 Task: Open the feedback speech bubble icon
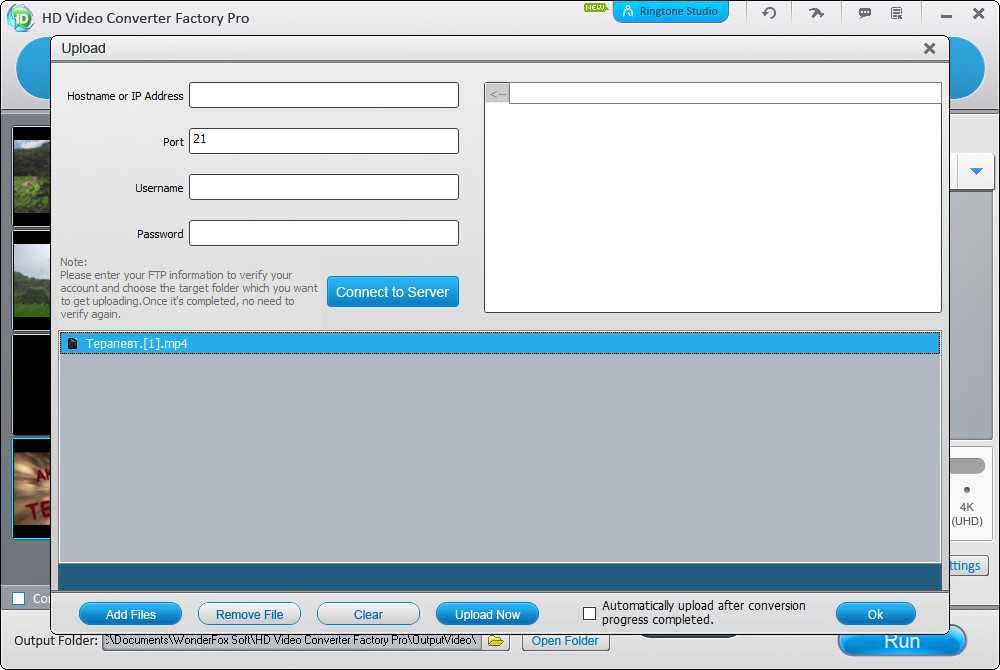[x=864, y=13]
